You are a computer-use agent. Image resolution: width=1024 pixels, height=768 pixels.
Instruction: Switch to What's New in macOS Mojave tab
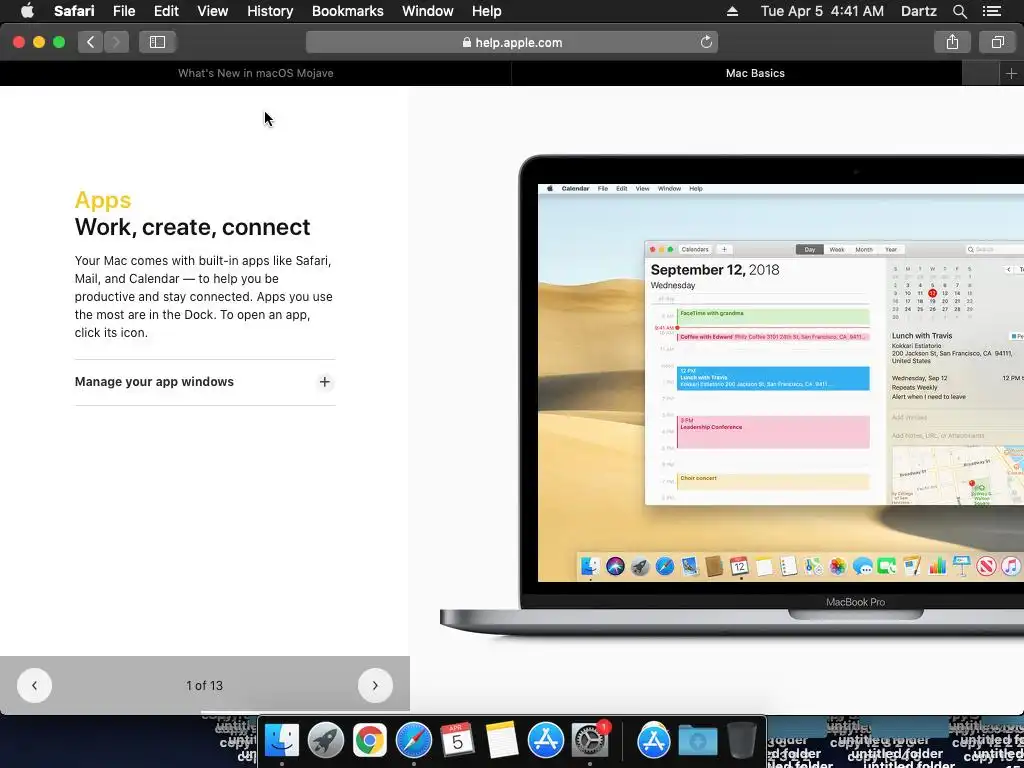click(x=255, y=73)
